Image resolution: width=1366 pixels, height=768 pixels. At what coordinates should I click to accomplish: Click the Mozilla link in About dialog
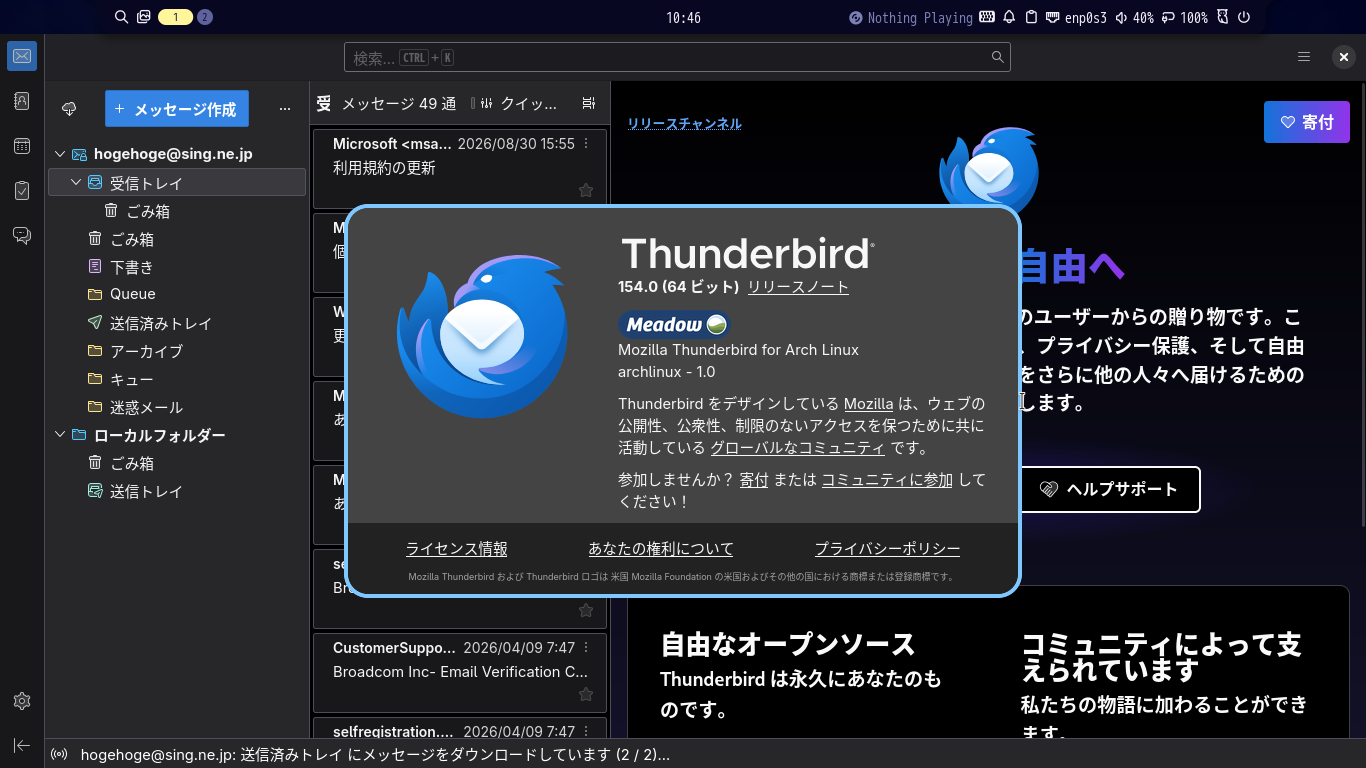tap(869, 404)
